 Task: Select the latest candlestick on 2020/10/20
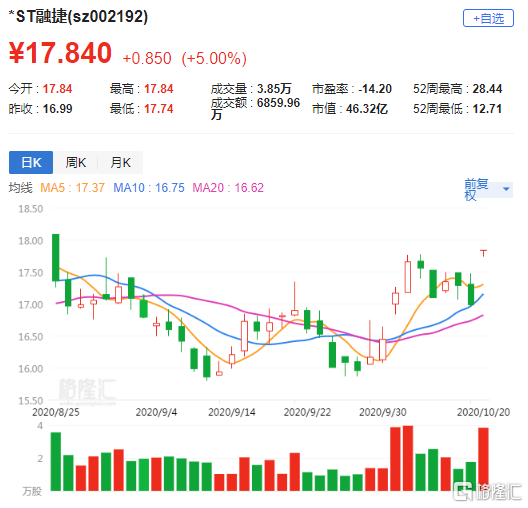pyautogui.click(x=484, y=253)
